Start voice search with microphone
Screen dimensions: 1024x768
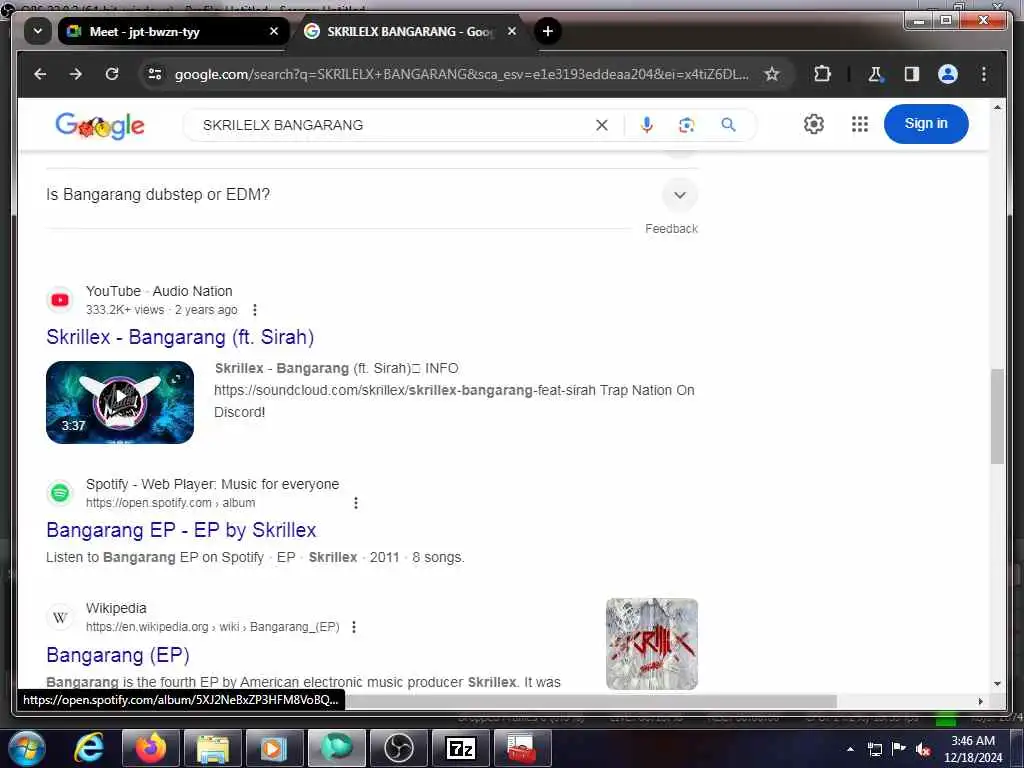(647, 125)
